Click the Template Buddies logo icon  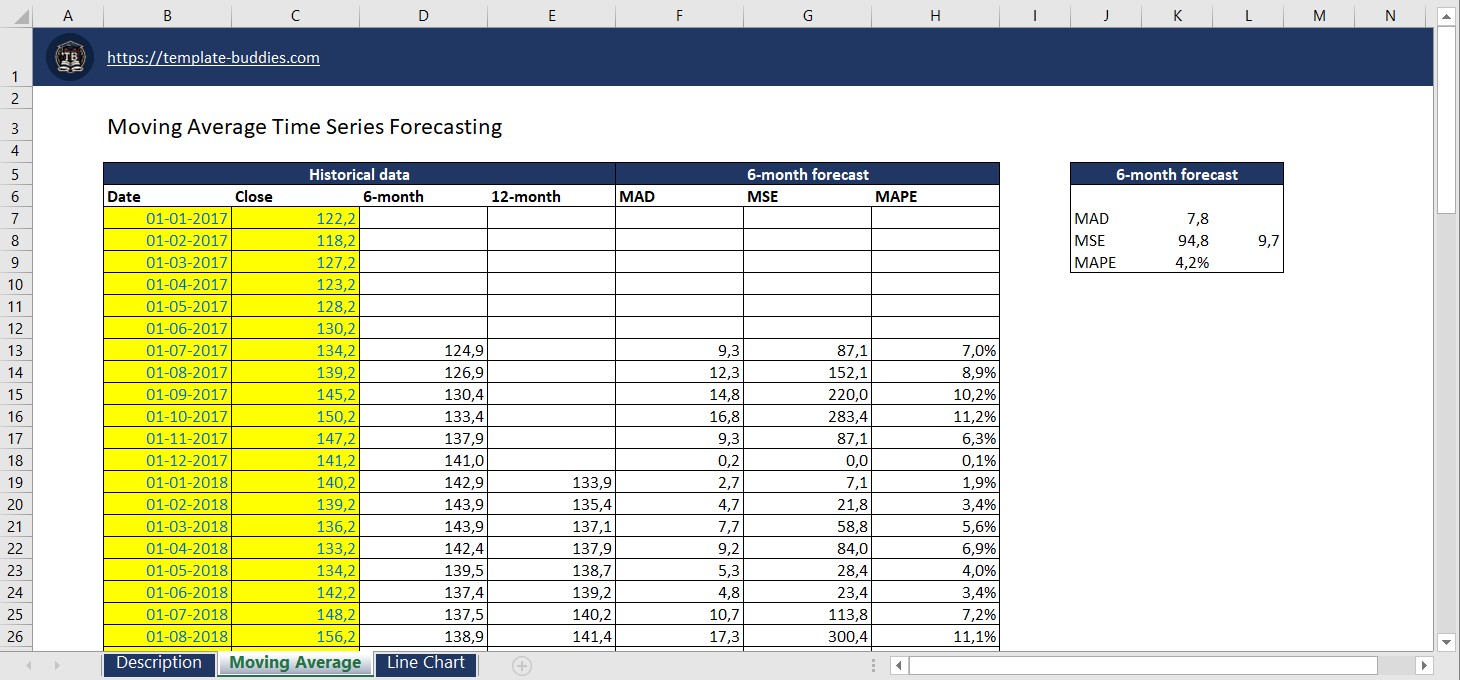pyautogui.click(x=70, y=58)
